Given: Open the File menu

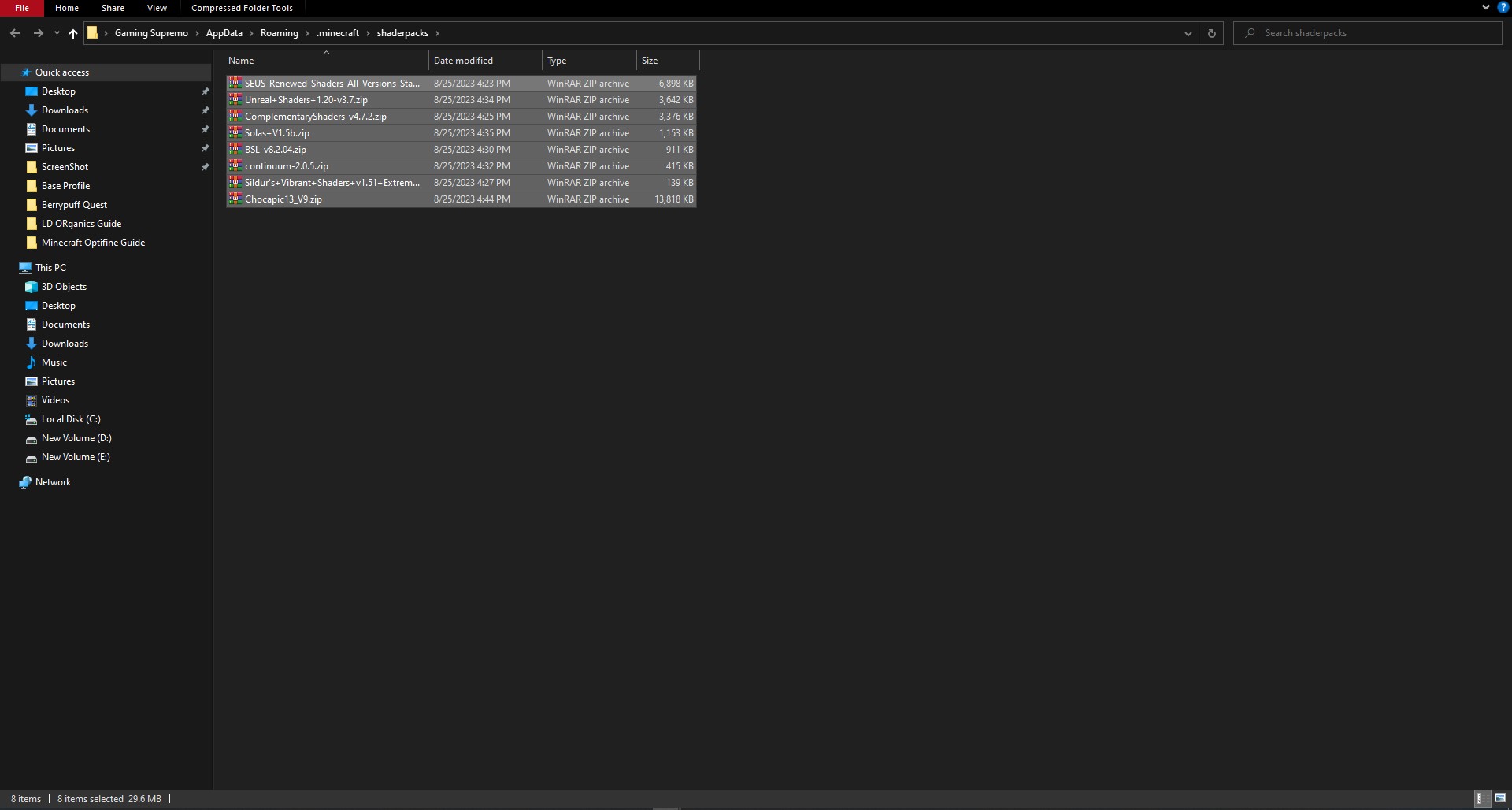Looking at the screenshot, I should click(x=22, y=8).
